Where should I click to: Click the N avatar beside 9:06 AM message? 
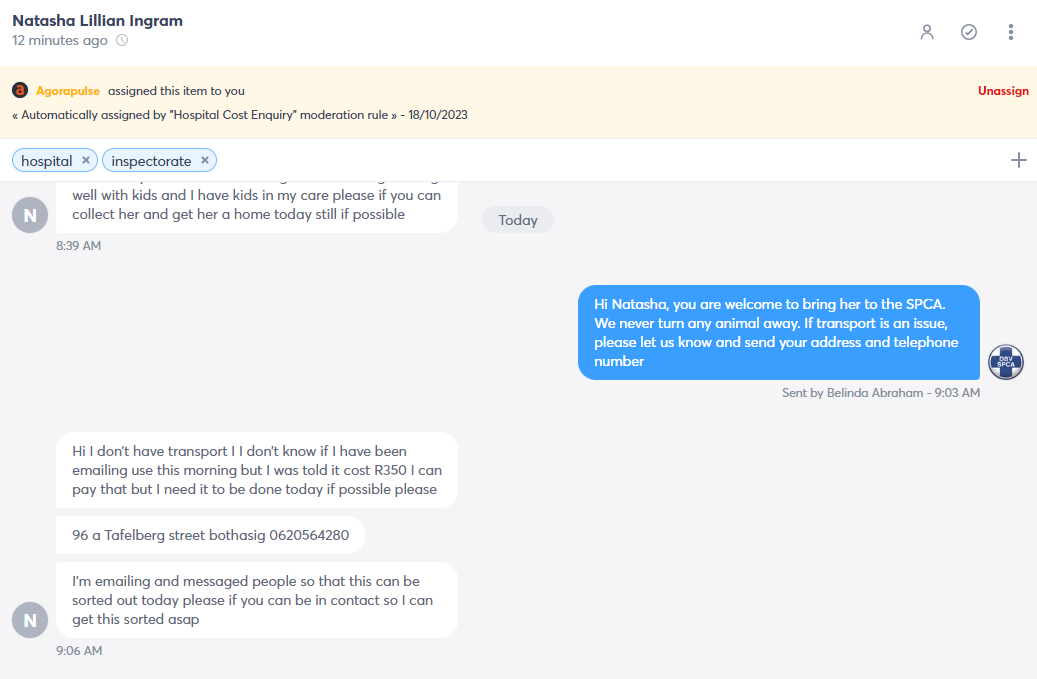[x=30, y=619]
